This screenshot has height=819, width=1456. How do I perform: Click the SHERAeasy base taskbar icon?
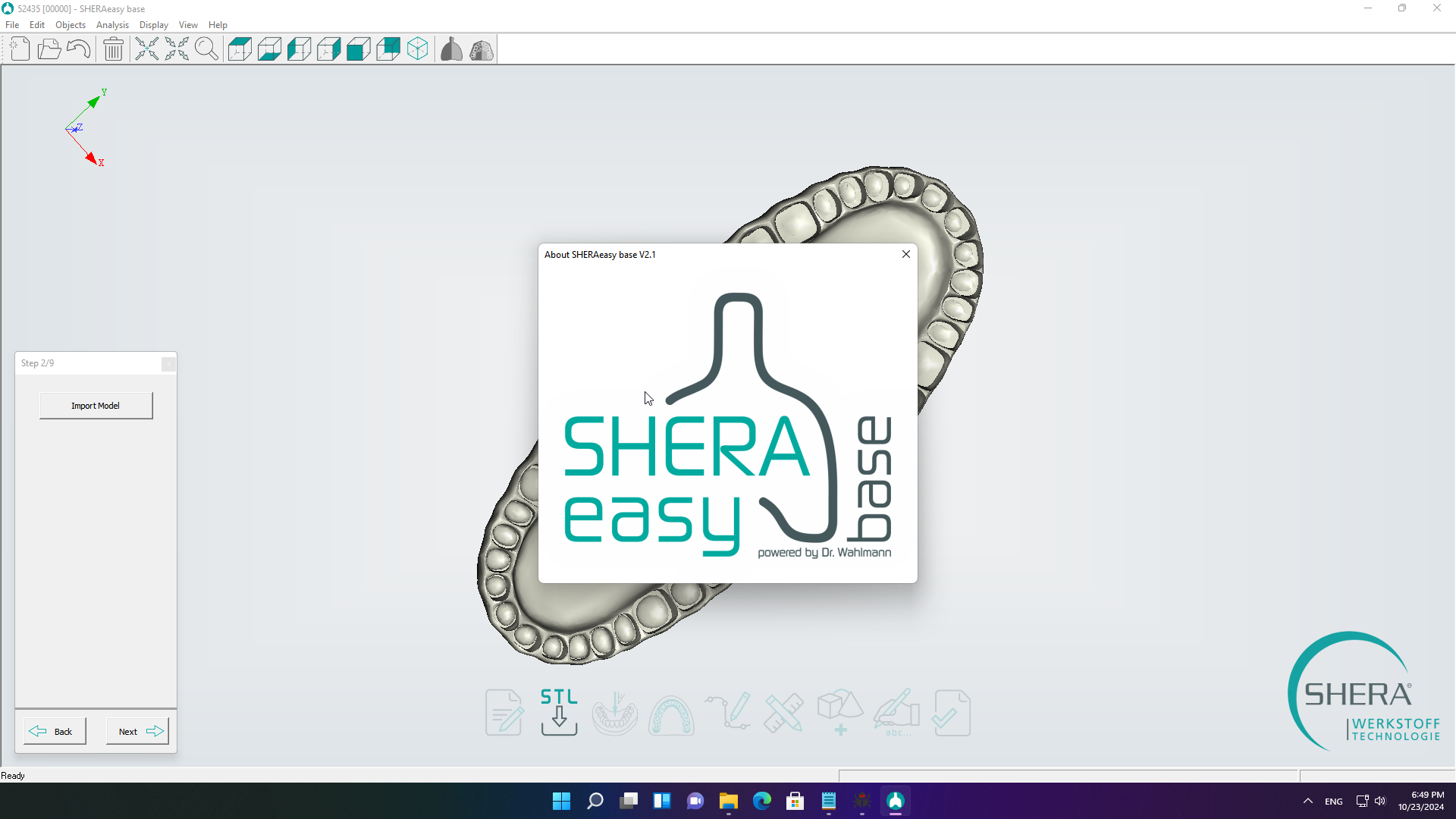pyautogui.click(x=896, y=801)
